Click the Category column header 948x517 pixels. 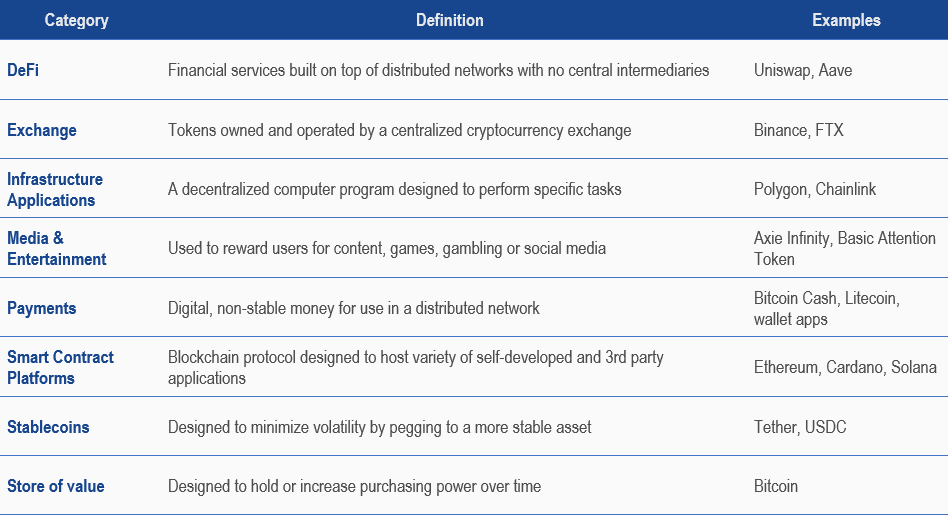tap(76, 20)
